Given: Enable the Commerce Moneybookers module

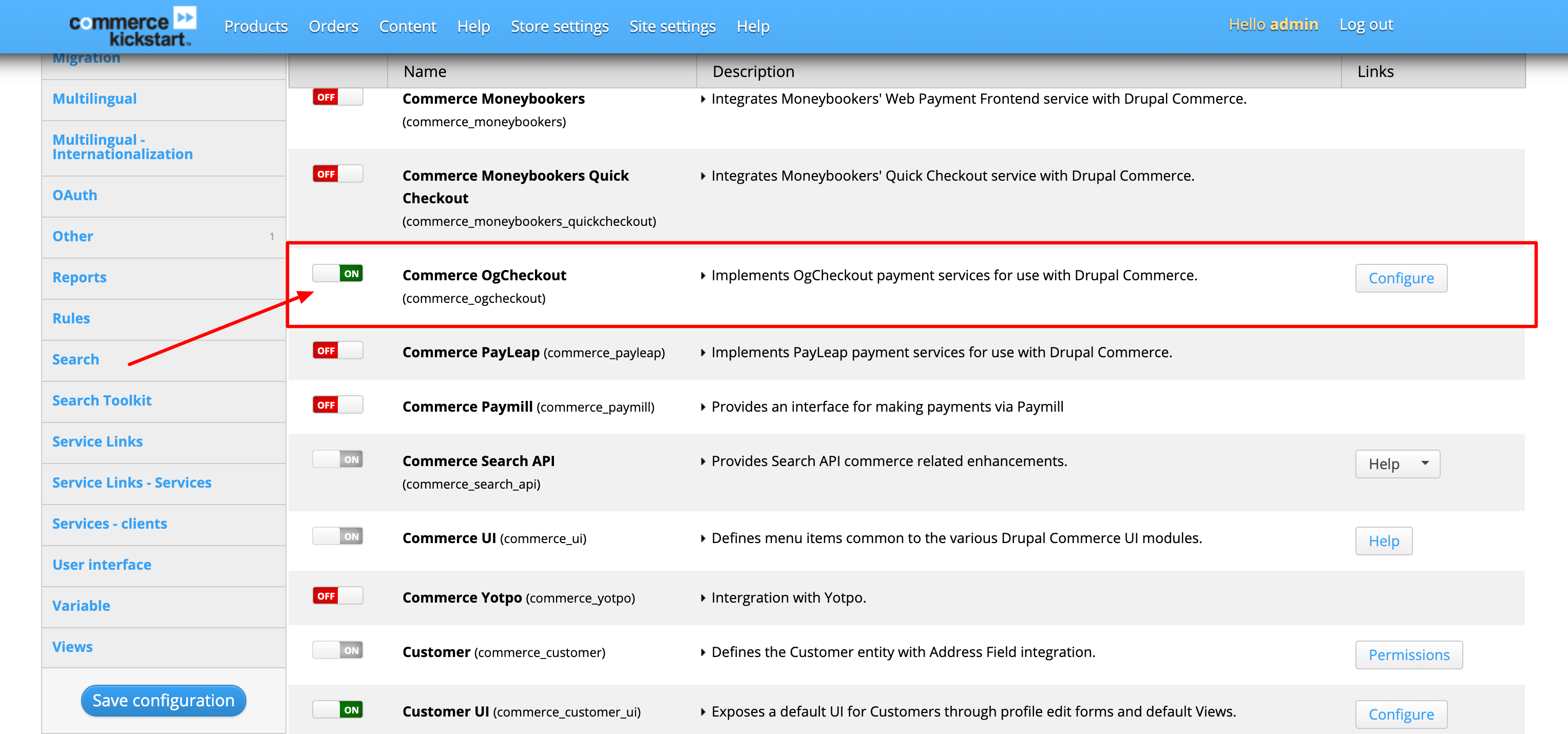Looking at the screenshot, I should [337, 96].
